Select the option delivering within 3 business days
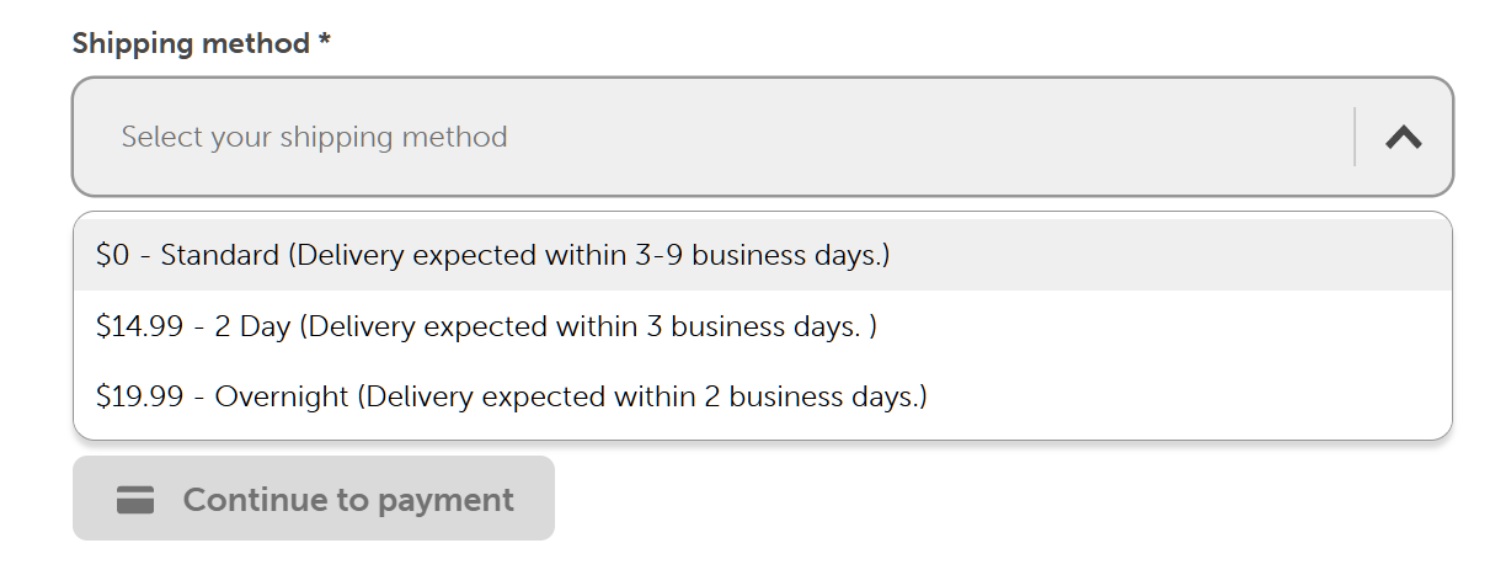The image size is (1506, 570). coord(762,327)
